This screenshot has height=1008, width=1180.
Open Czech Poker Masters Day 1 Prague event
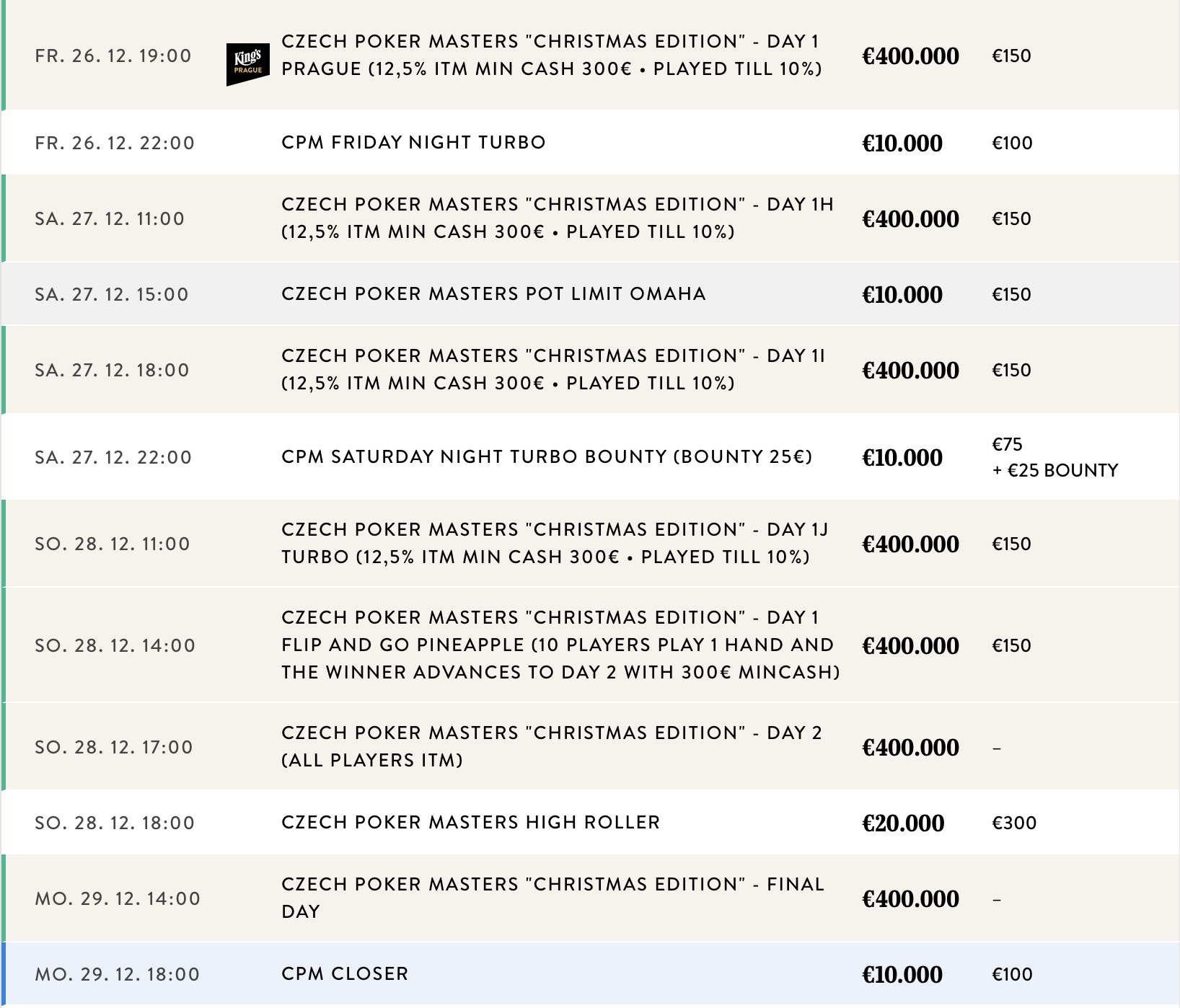551,55
